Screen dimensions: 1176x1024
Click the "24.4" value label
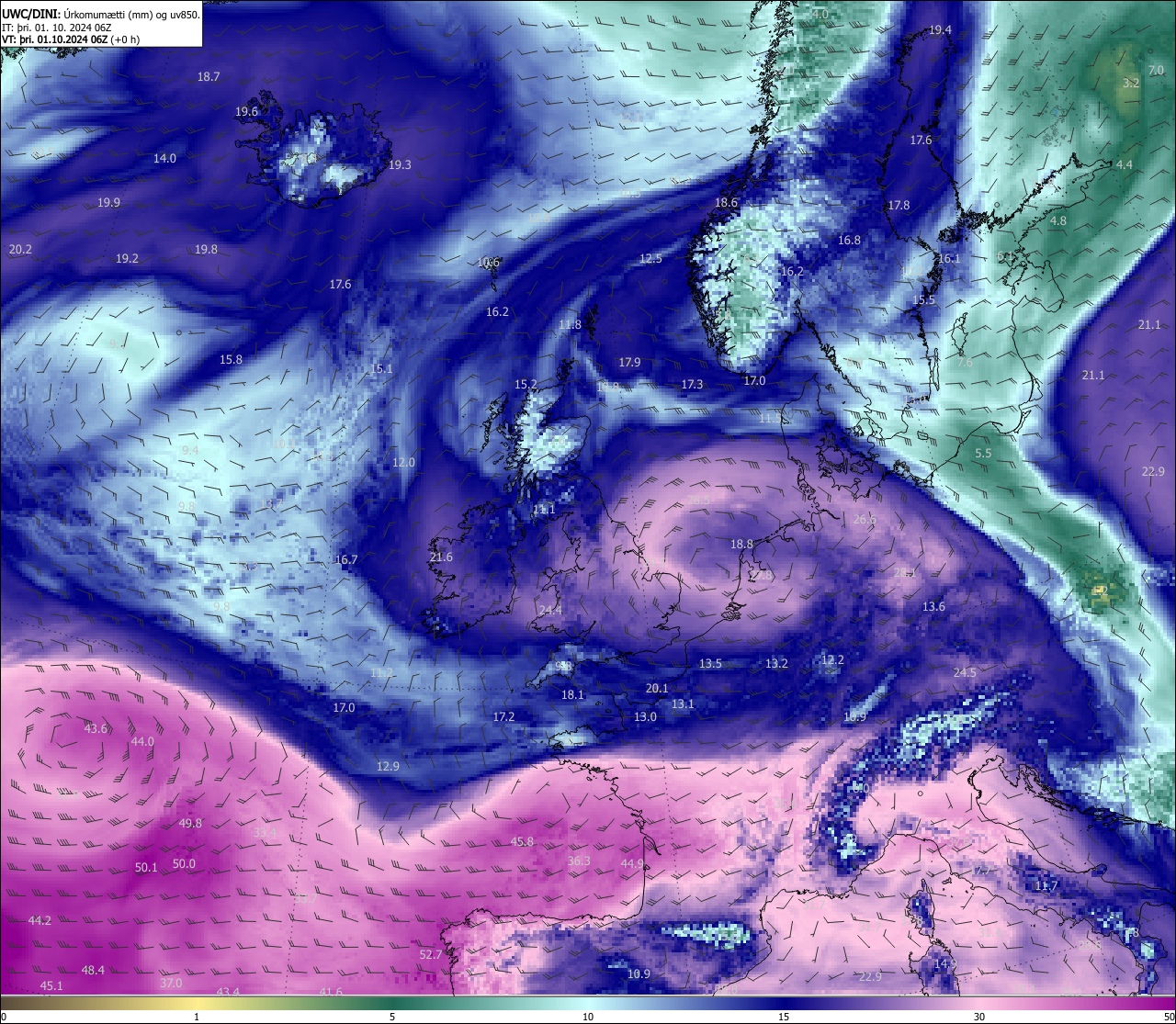pyautogui.click(x=550, y=611)
